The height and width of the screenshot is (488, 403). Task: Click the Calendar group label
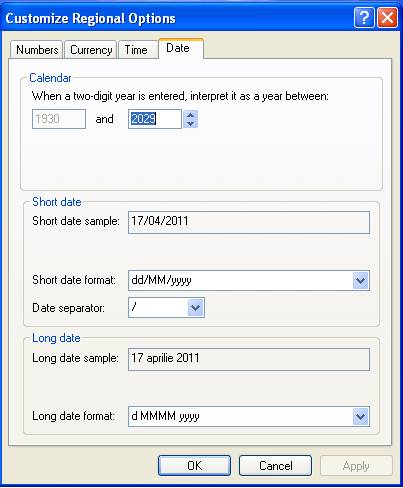coord(50,78)
